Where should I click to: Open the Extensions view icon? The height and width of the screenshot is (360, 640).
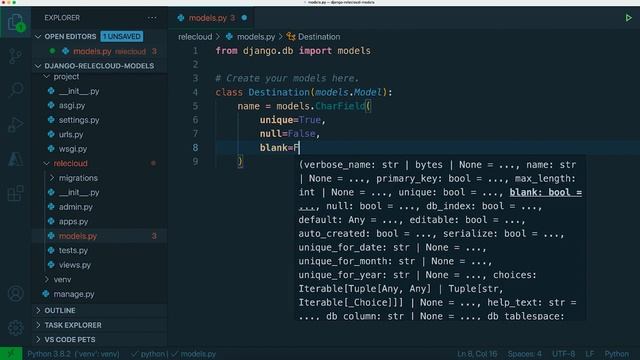(16, 193)
